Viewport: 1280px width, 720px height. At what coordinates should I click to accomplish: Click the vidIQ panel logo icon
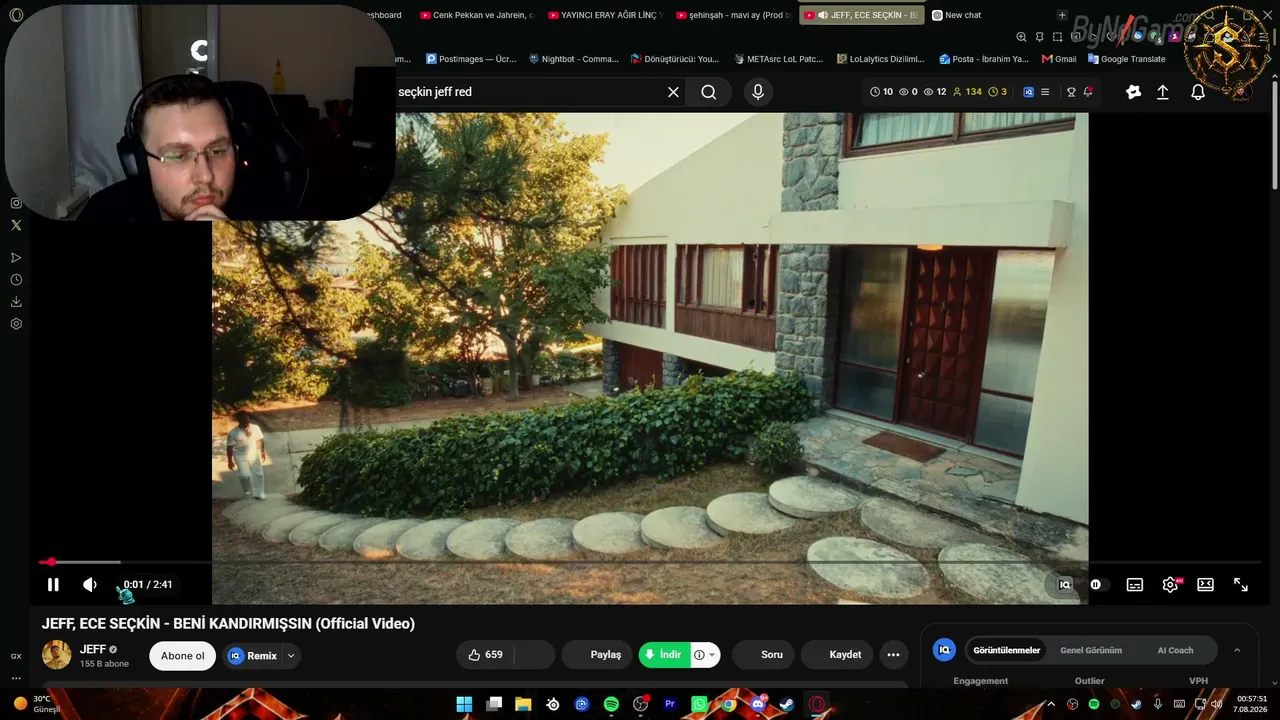[x=944, y=650]
